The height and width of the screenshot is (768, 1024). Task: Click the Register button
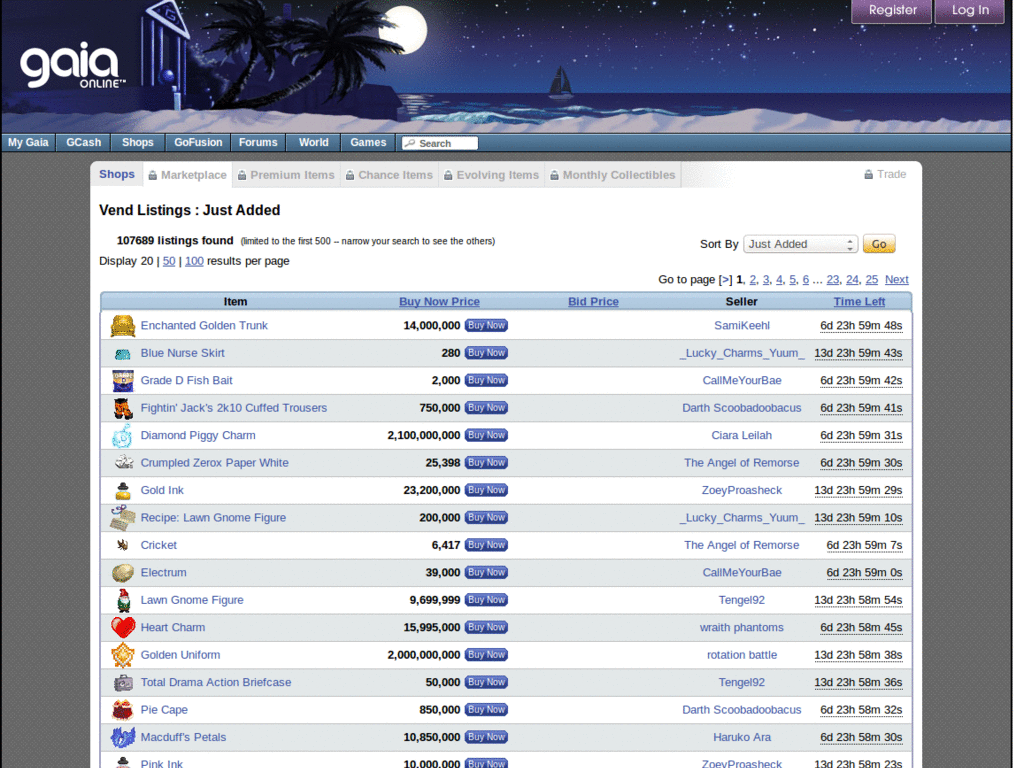click(892, 10)
